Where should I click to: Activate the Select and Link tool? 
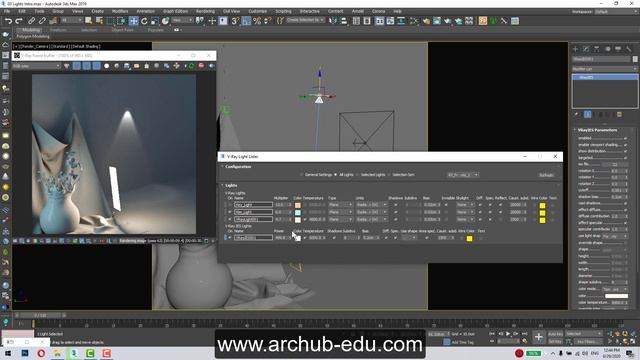pos(31,21)
